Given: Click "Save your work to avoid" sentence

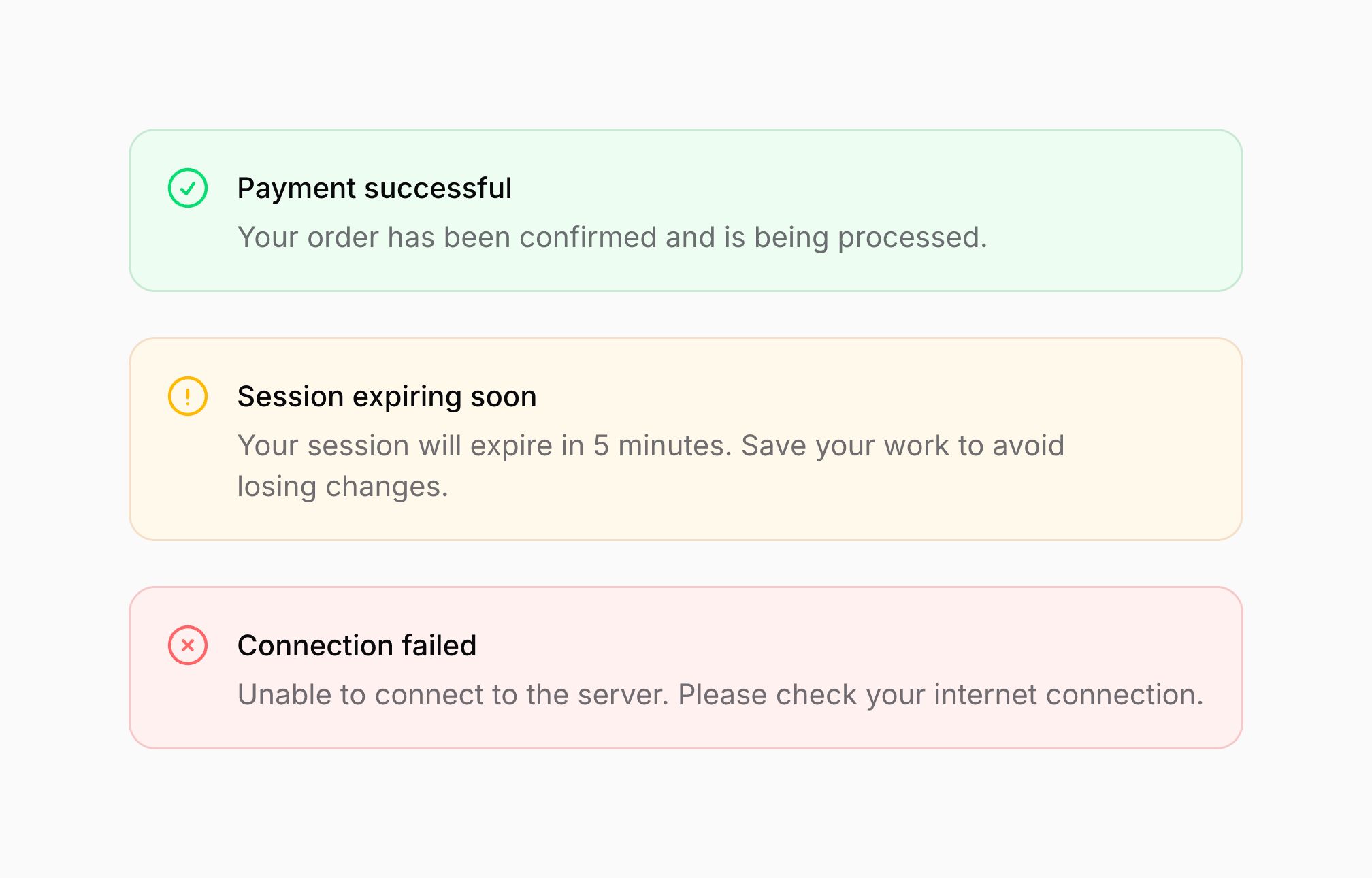Looking at the screenshot, I should tap(902, 446).
